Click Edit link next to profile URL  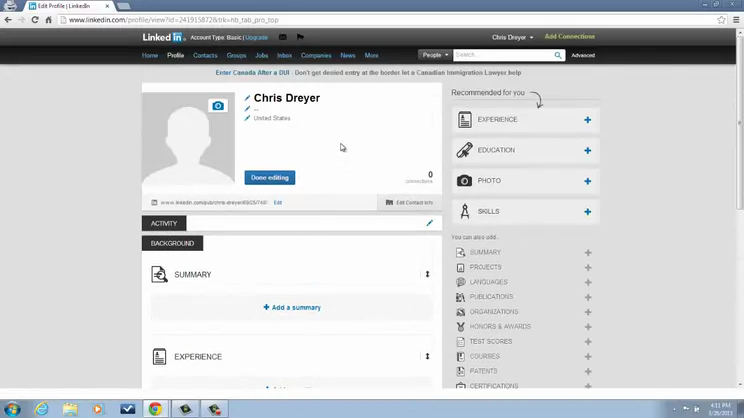278,203
